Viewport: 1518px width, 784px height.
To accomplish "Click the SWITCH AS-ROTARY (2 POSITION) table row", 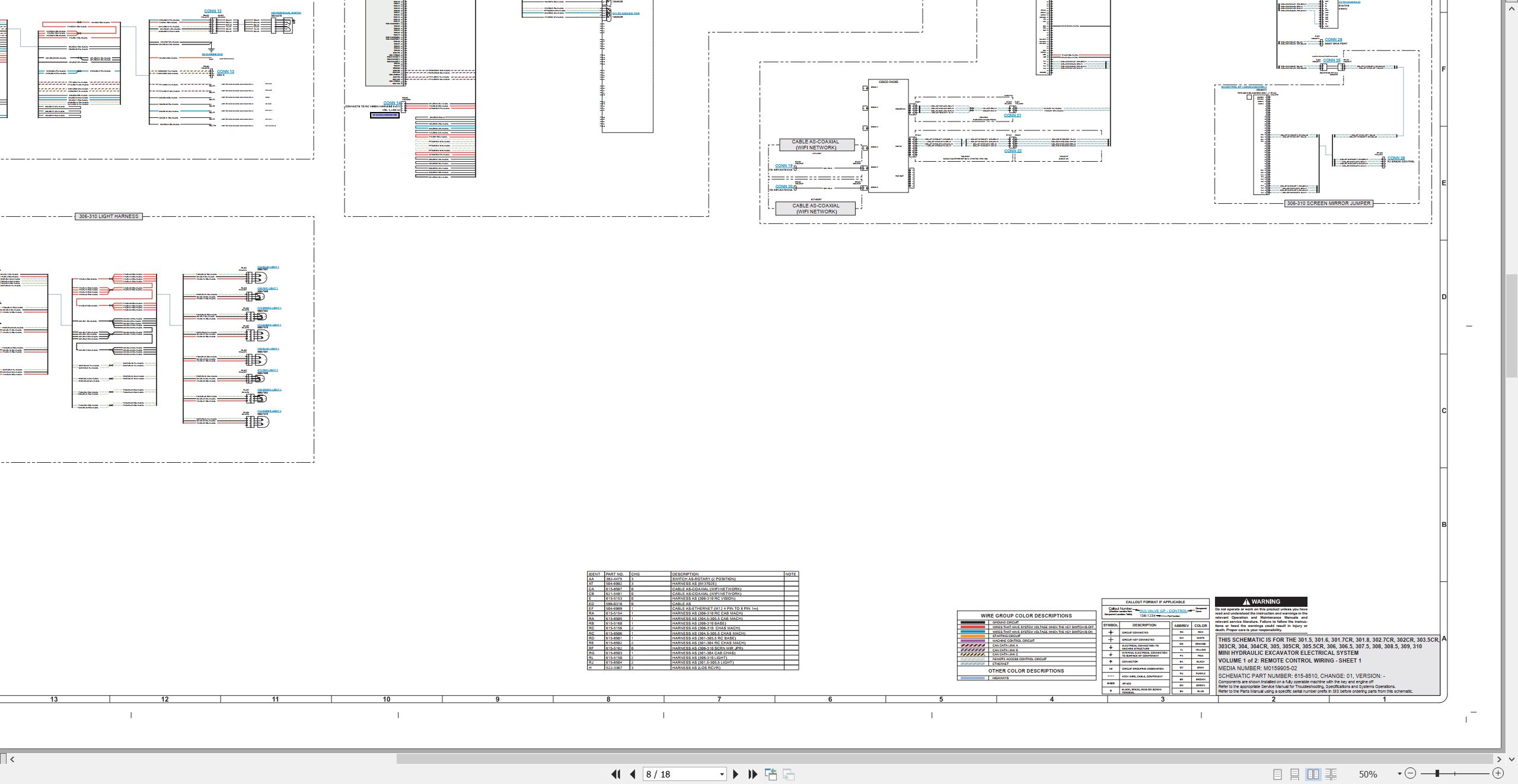I will 693,579.
